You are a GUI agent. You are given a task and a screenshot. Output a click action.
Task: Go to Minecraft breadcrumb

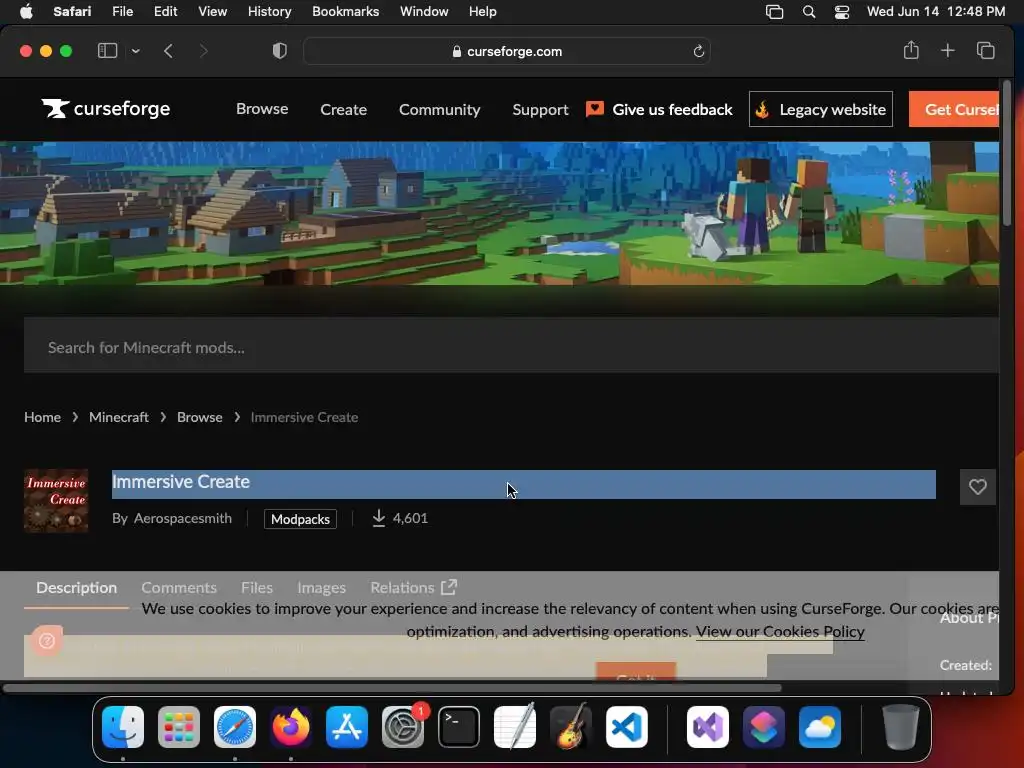(119, 417)
